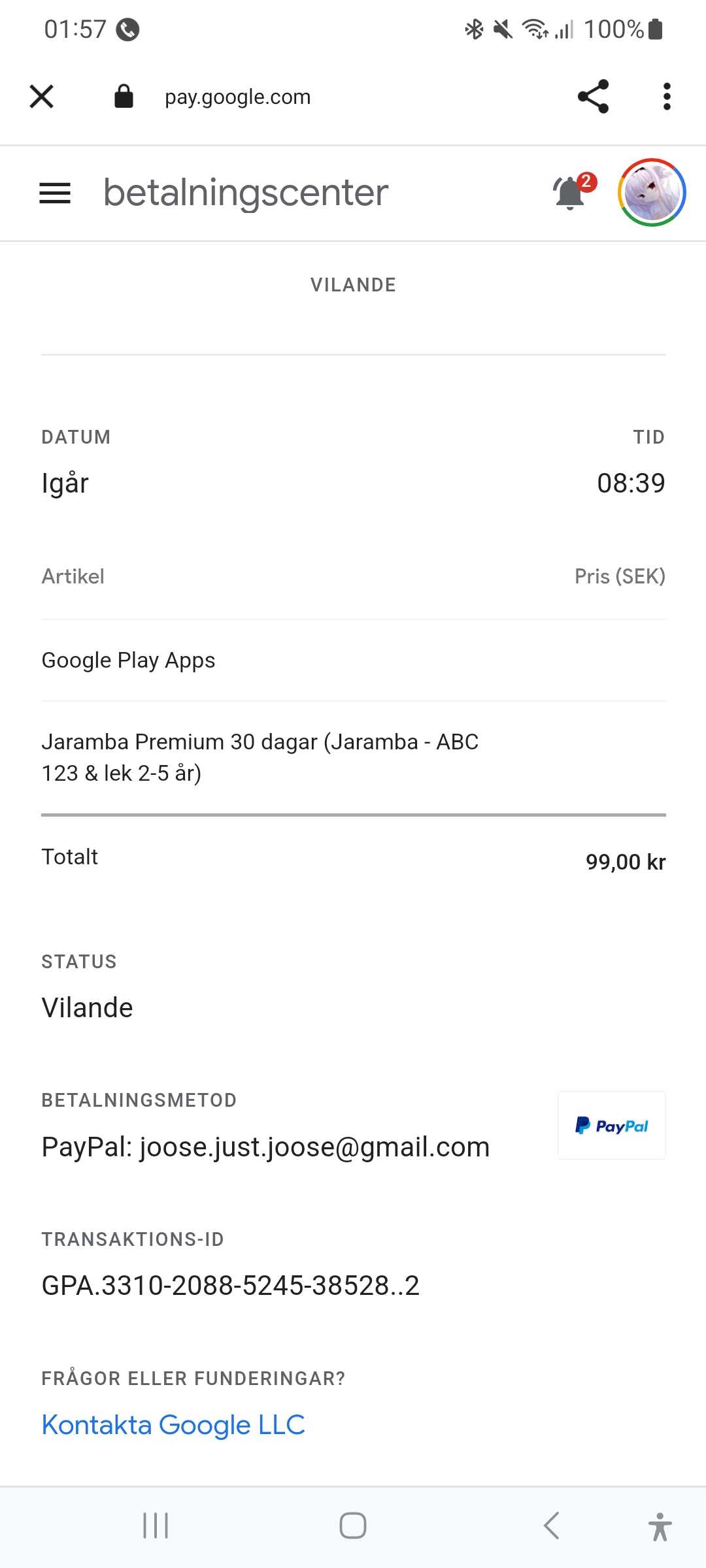Tap the Jaramba Premium 30 dagar item
This screenshot has height=1568, width=706.
pos(260,757)
